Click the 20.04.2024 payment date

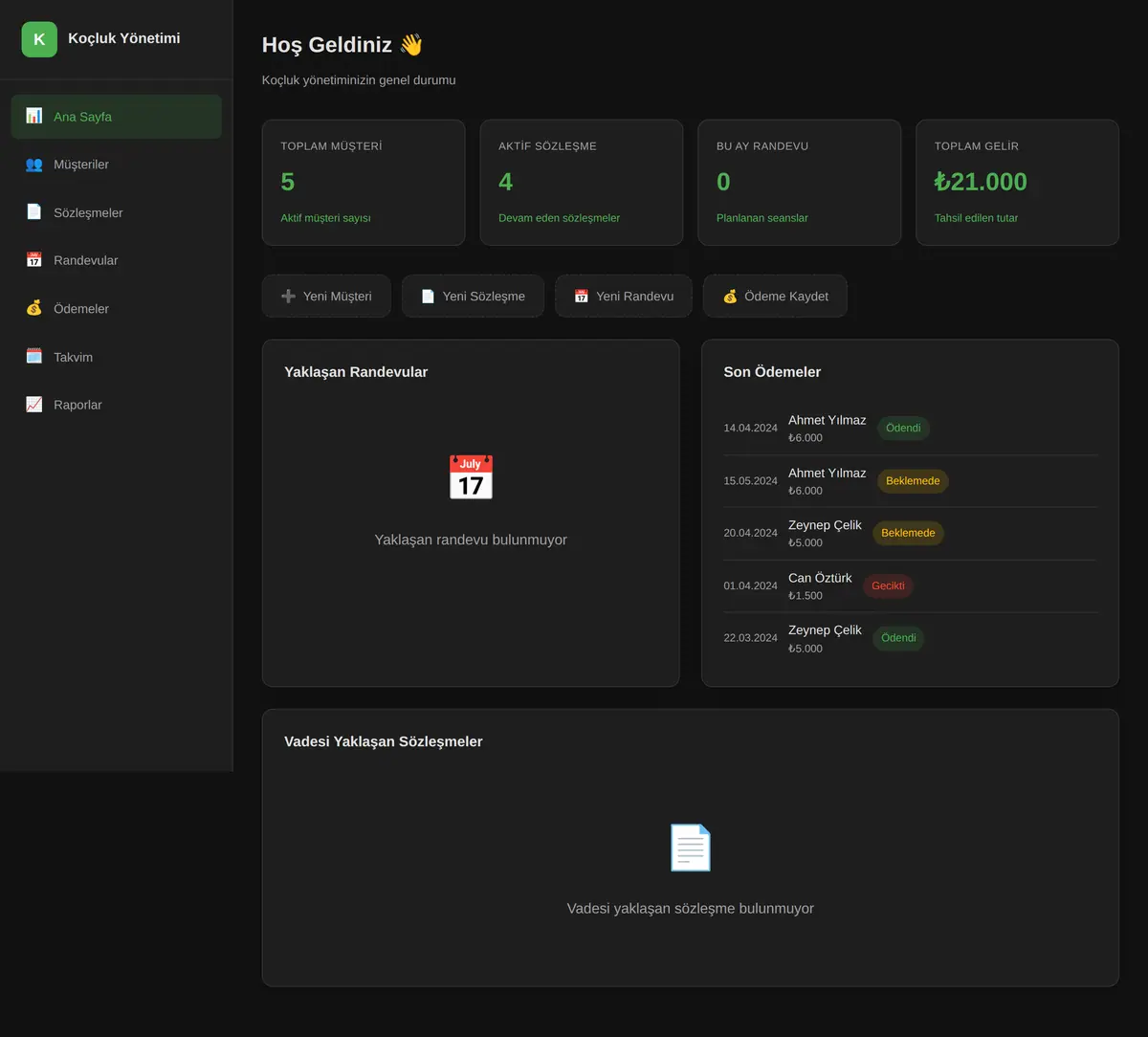(751, 533)
